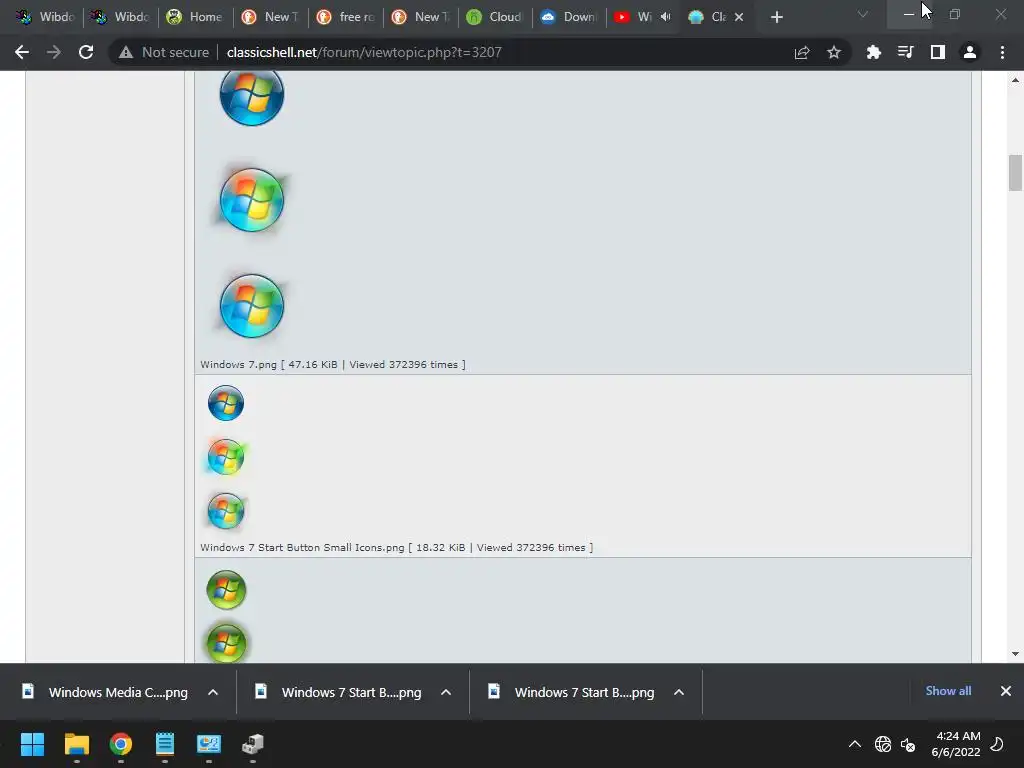Switch to the Cloud tab

point(496,17)
